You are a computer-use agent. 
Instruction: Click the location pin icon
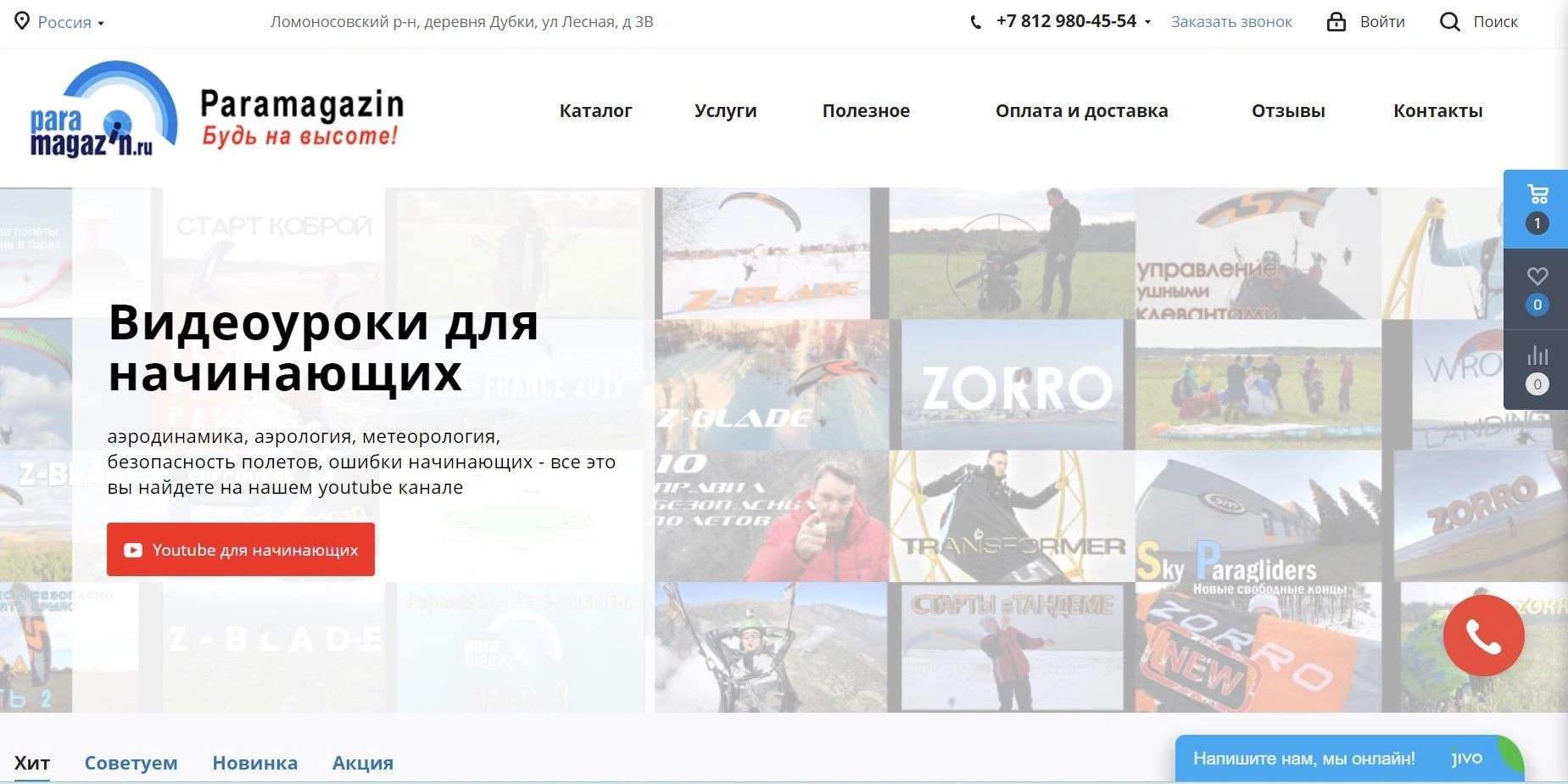pos(22,21)
